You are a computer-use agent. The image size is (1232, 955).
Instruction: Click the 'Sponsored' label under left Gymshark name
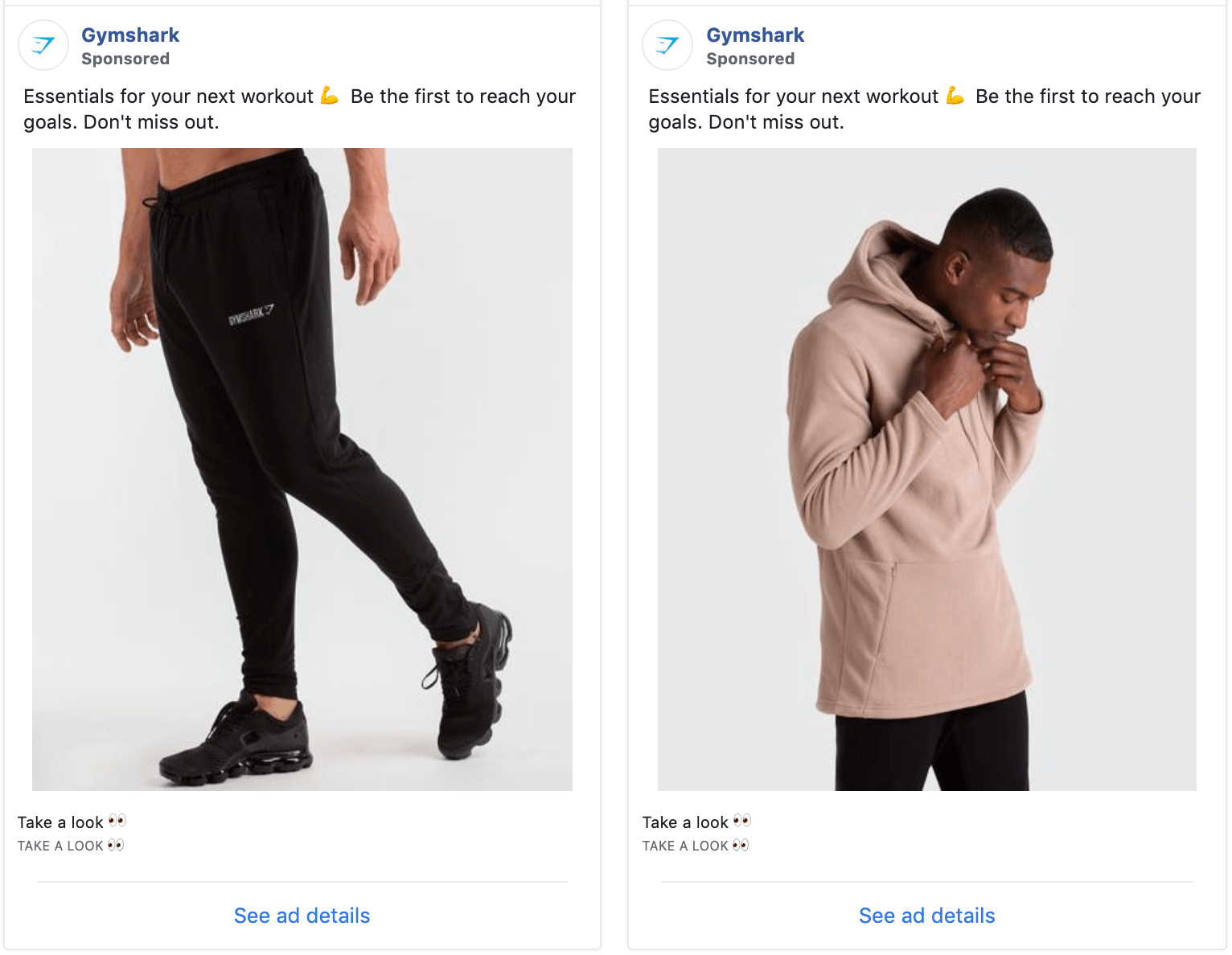[x=125, y=58]
